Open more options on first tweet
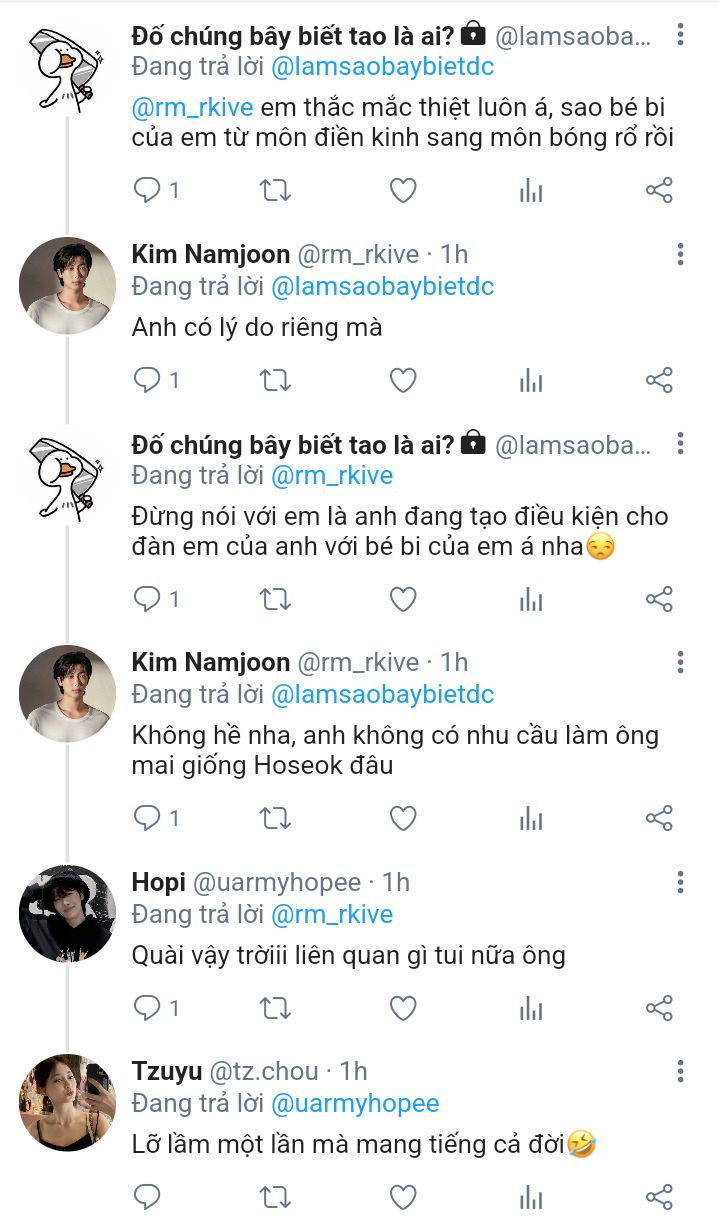 tap(680, 36)
